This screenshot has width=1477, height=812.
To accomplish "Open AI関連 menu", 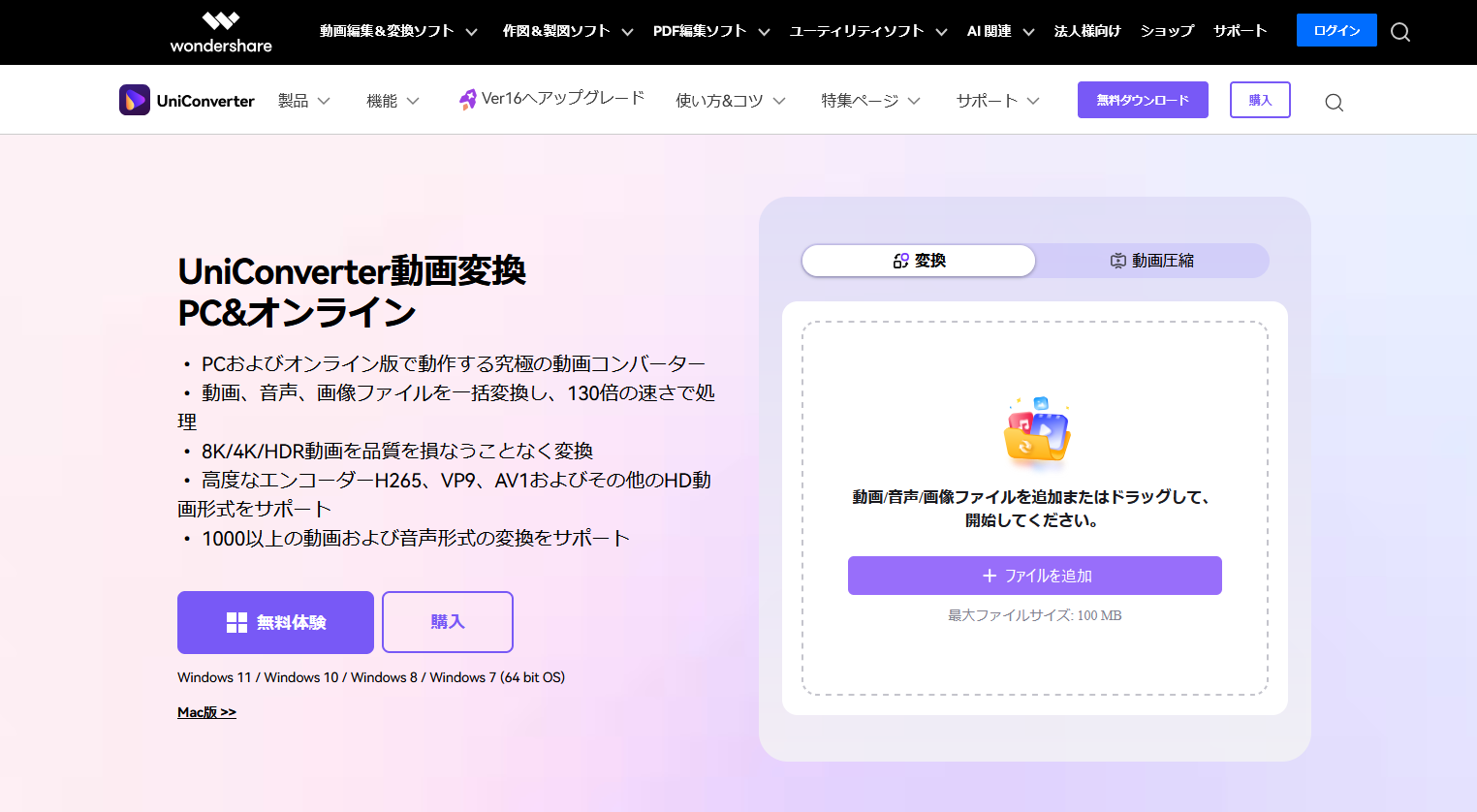I will click(990, 31).
